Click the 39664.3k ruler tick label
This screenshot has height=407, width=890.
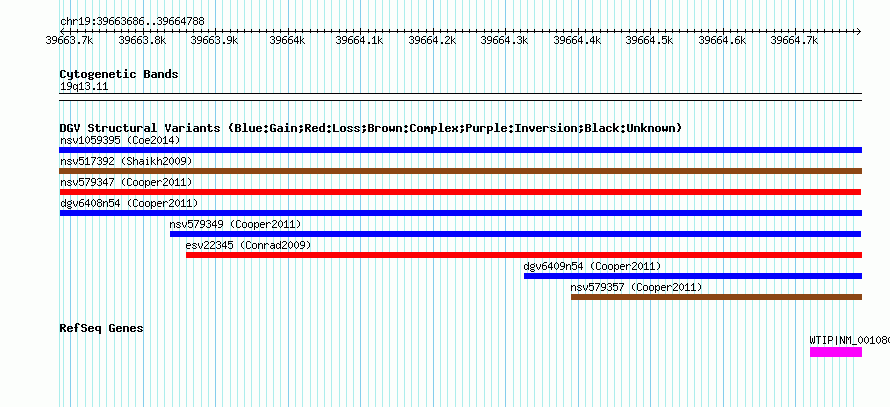[505, 40]
